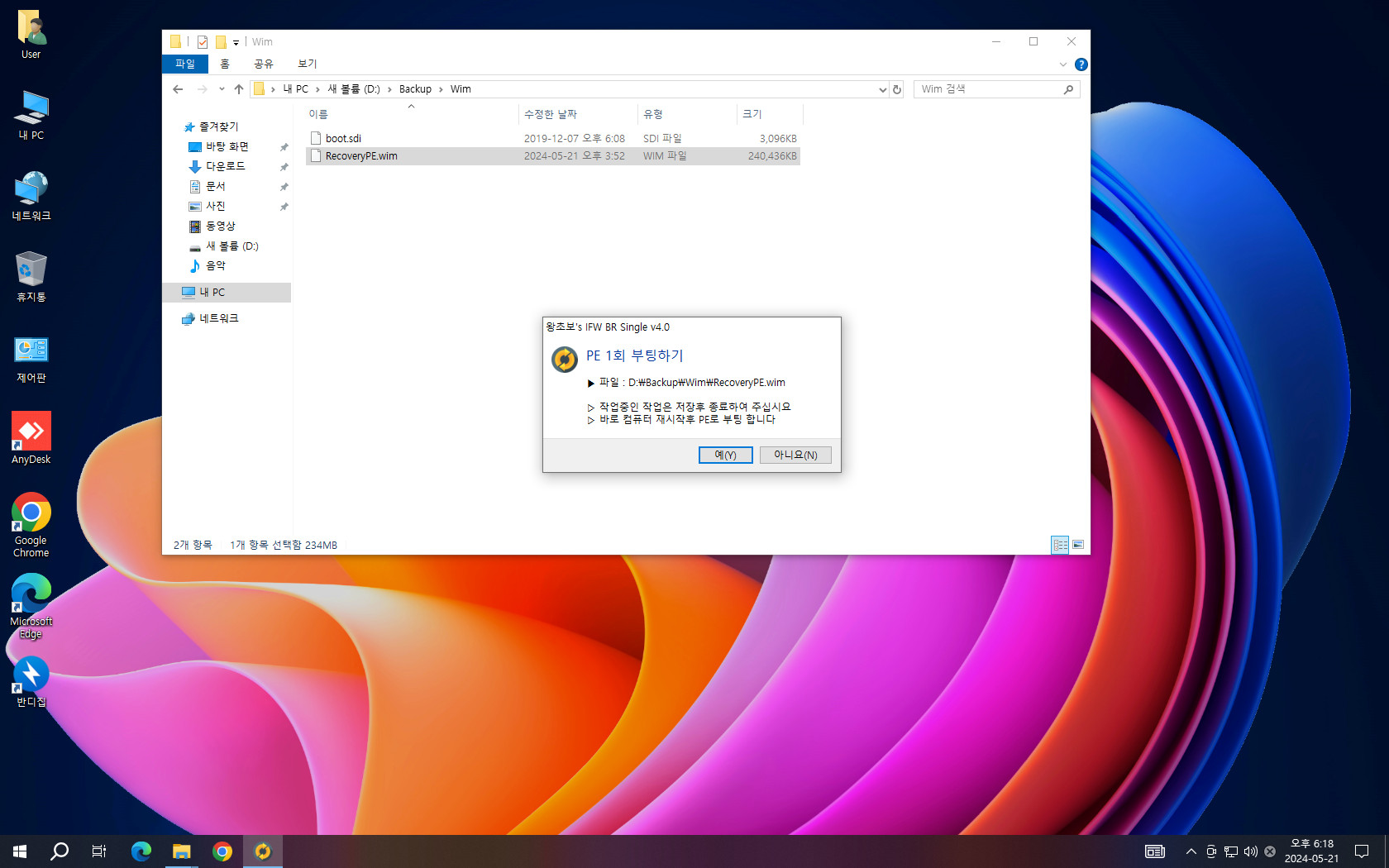Open 내 PC desktop icon
Viewport: 1389px width, 868px height.
31,116
